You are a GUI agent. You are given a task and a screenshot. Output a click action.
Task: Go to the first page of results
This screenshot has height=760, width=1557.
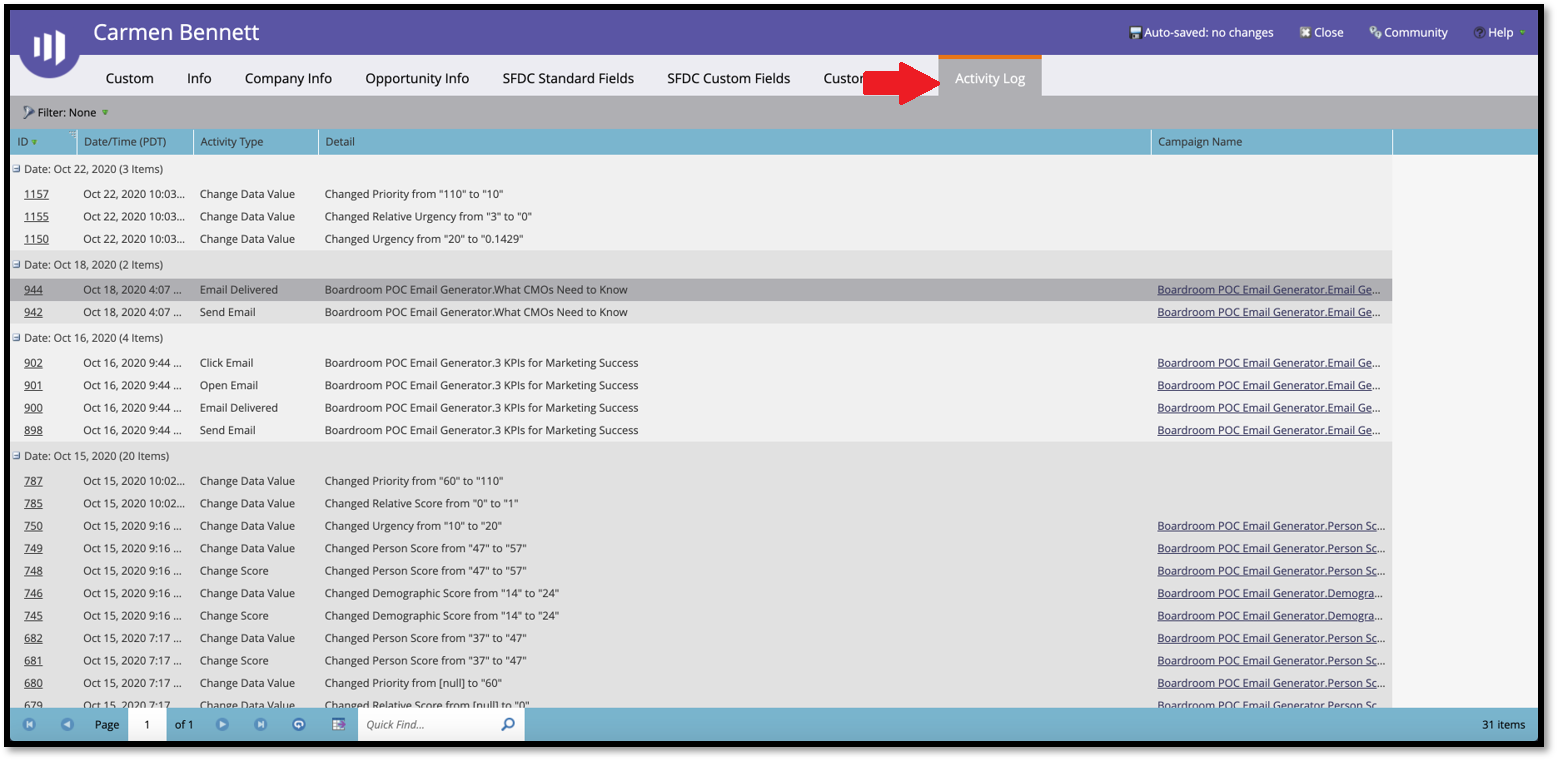coord(29,724)
